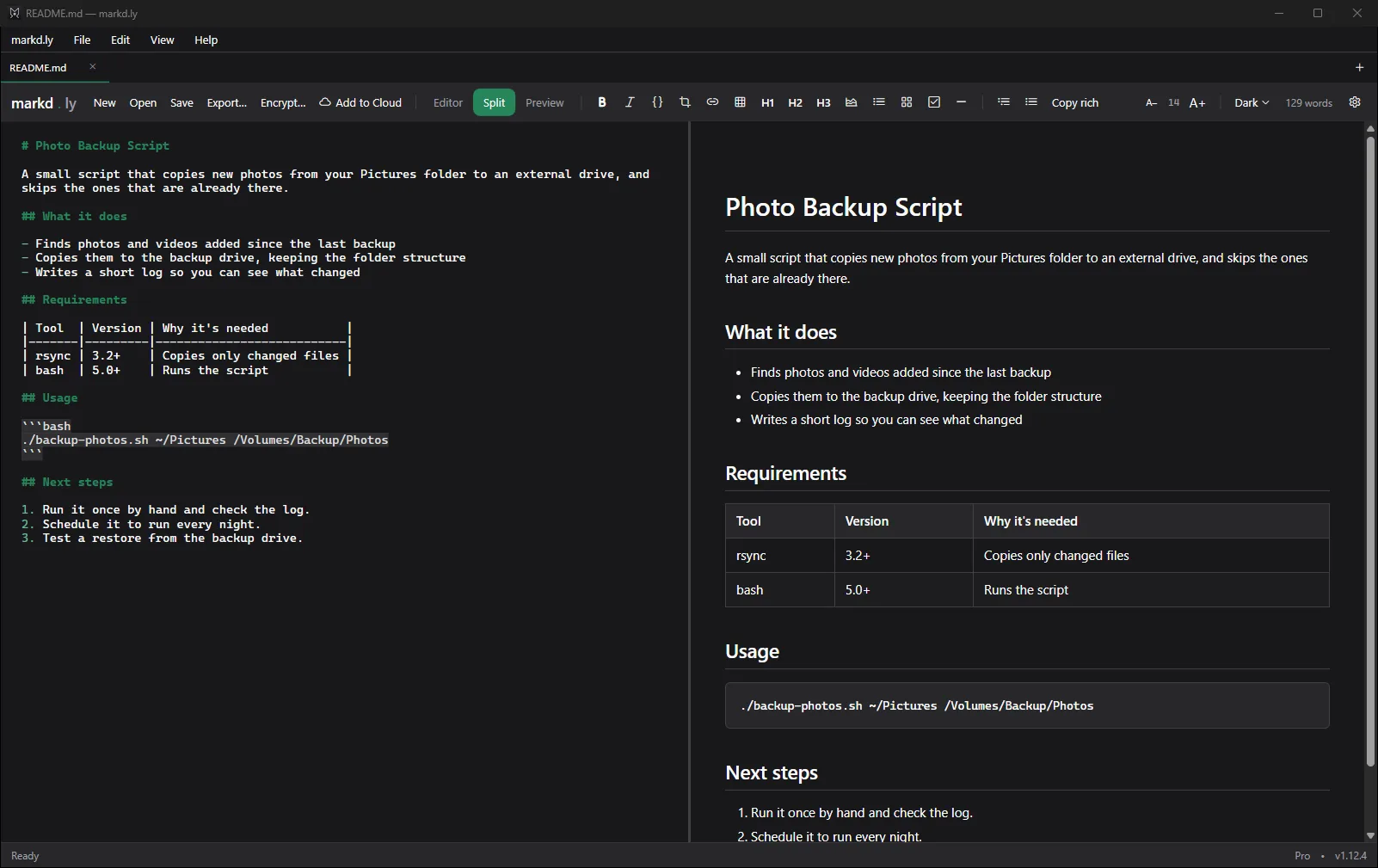The height and width of the screenshot is (868, 1378).
Task: Switch to Editor-only view mode
Action: pos(448,102)
